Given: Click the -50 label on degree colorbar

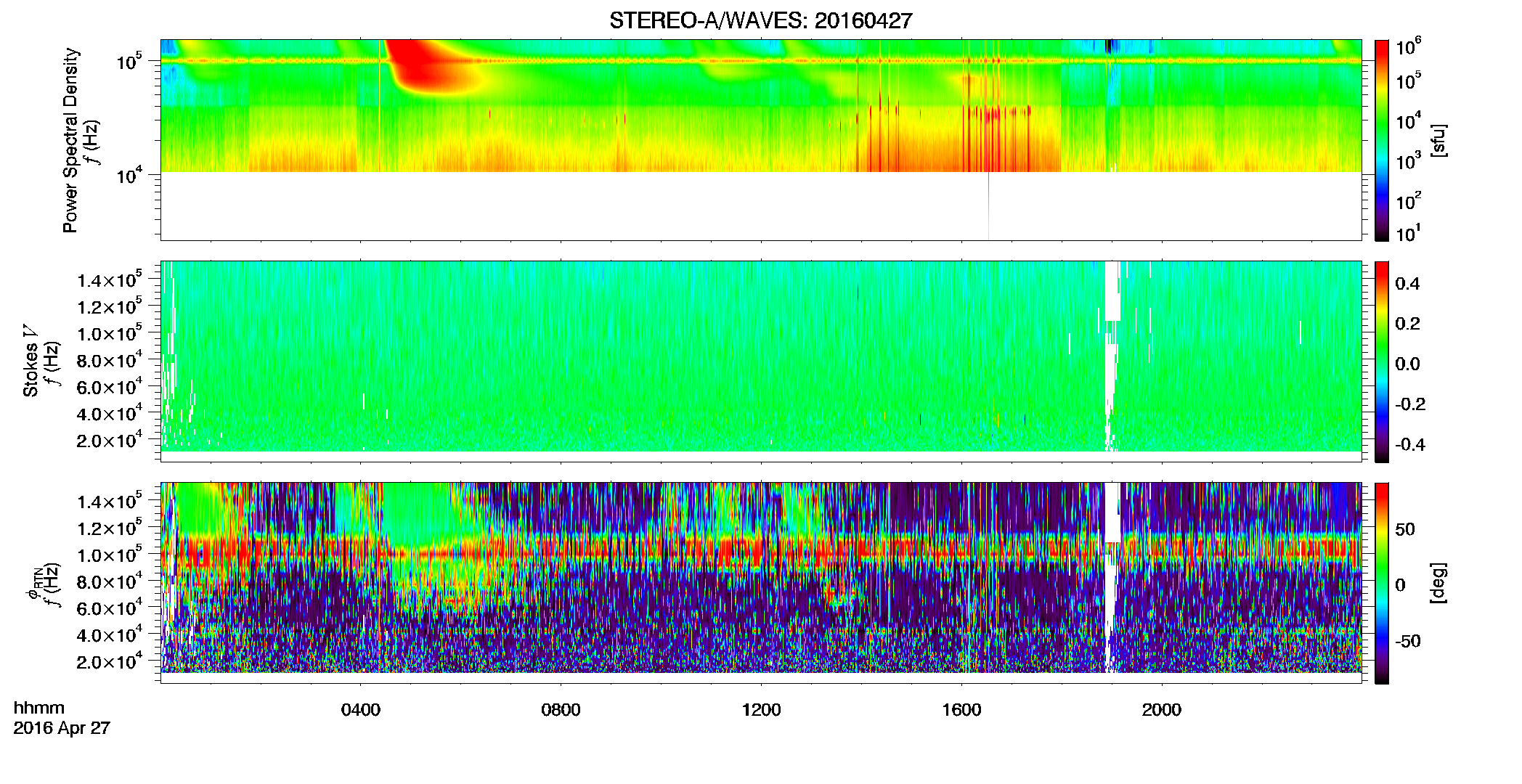Looking at the screenshot, I should [x=1408, y=641].
